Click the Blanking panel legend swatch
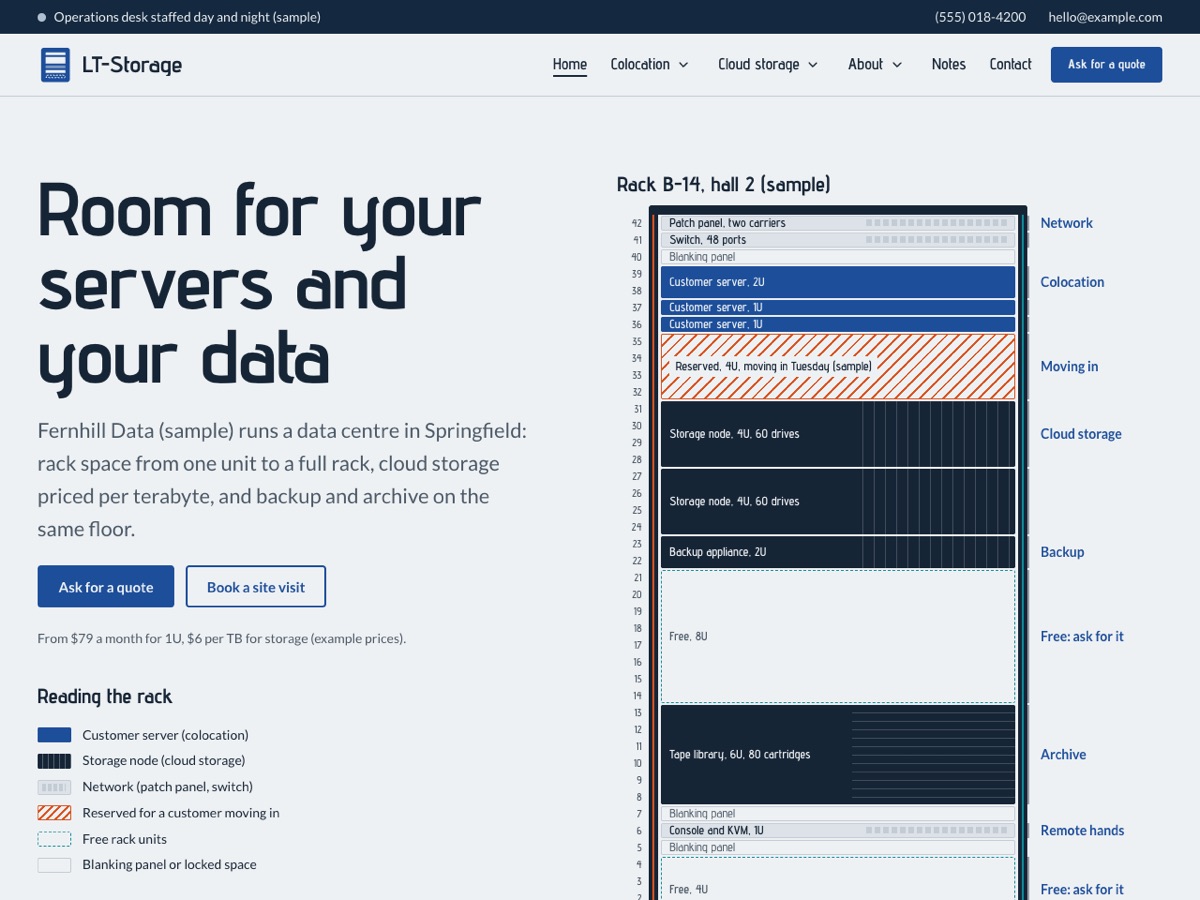 click(x=54, y=865)
